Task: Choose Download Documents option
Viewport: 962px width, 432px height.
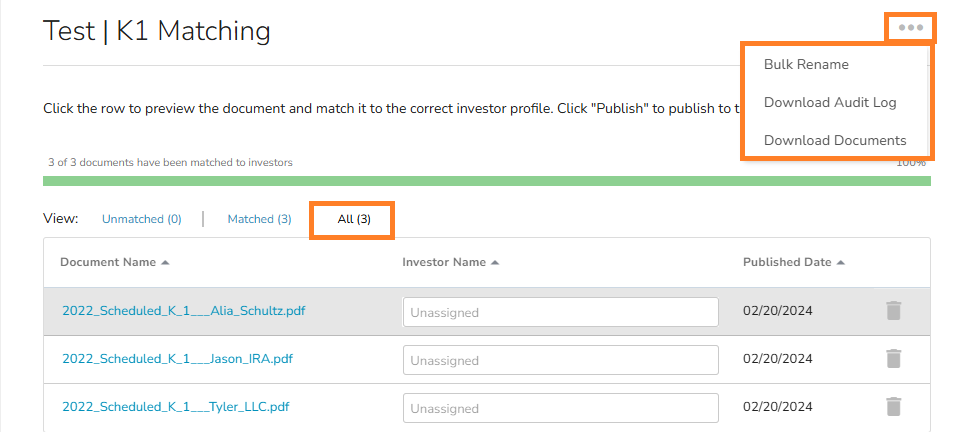Action: [x=835, y=140]
